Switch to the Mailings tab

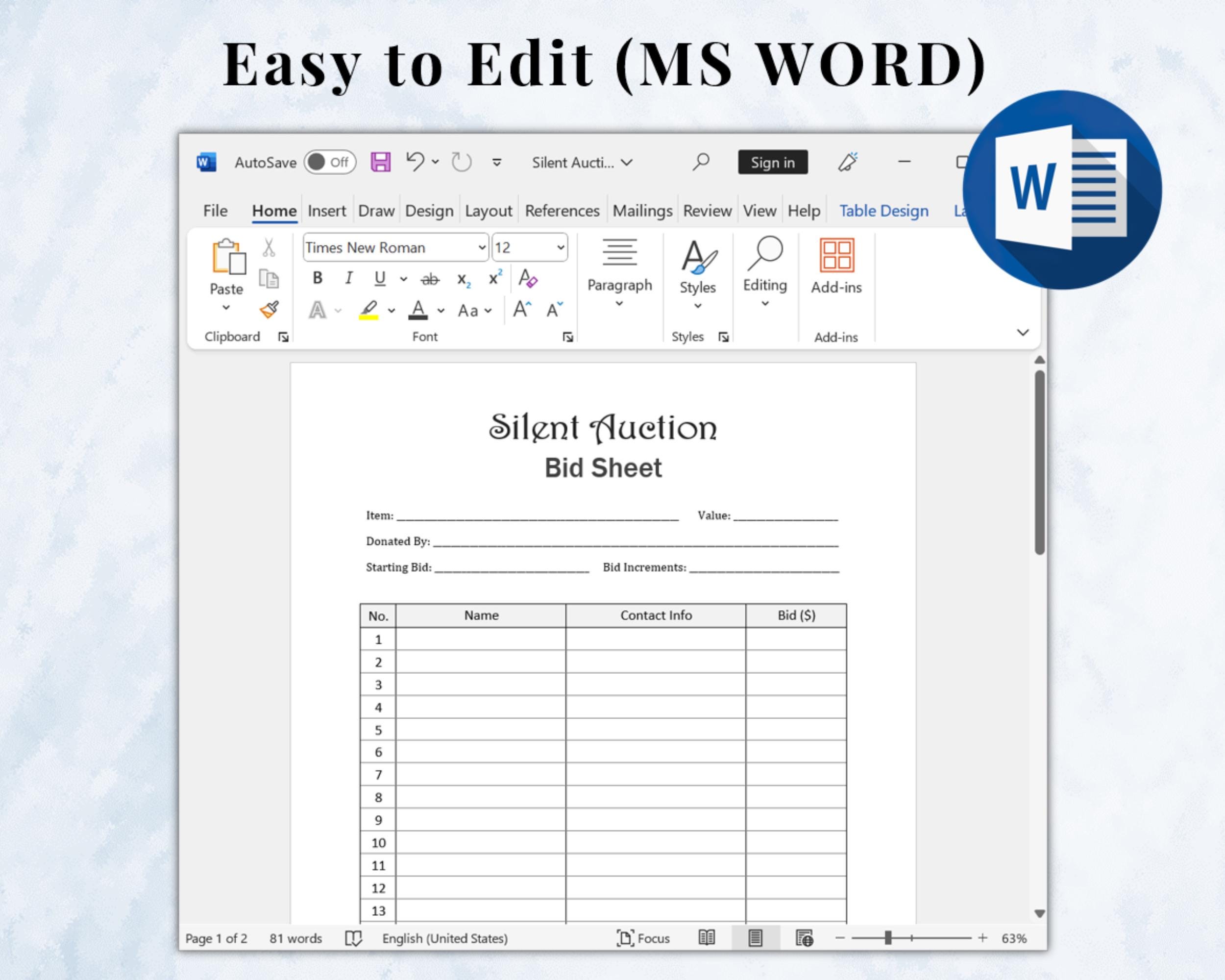[642, 211]
